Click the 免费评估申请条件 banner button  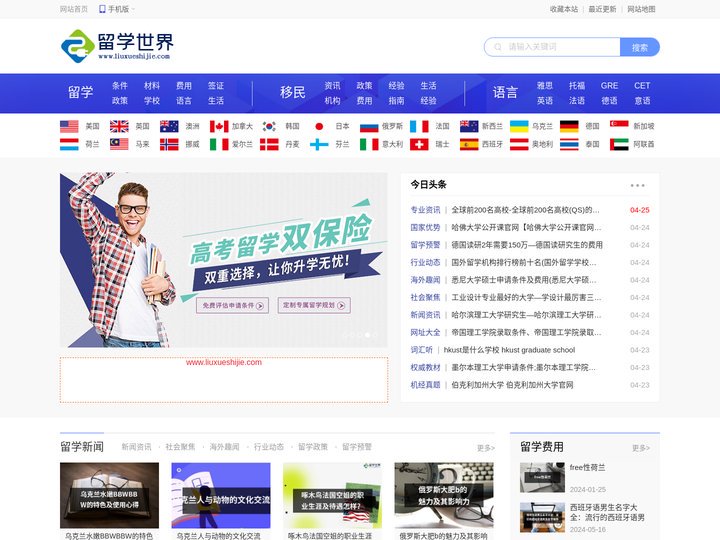[x=232, y=305]
